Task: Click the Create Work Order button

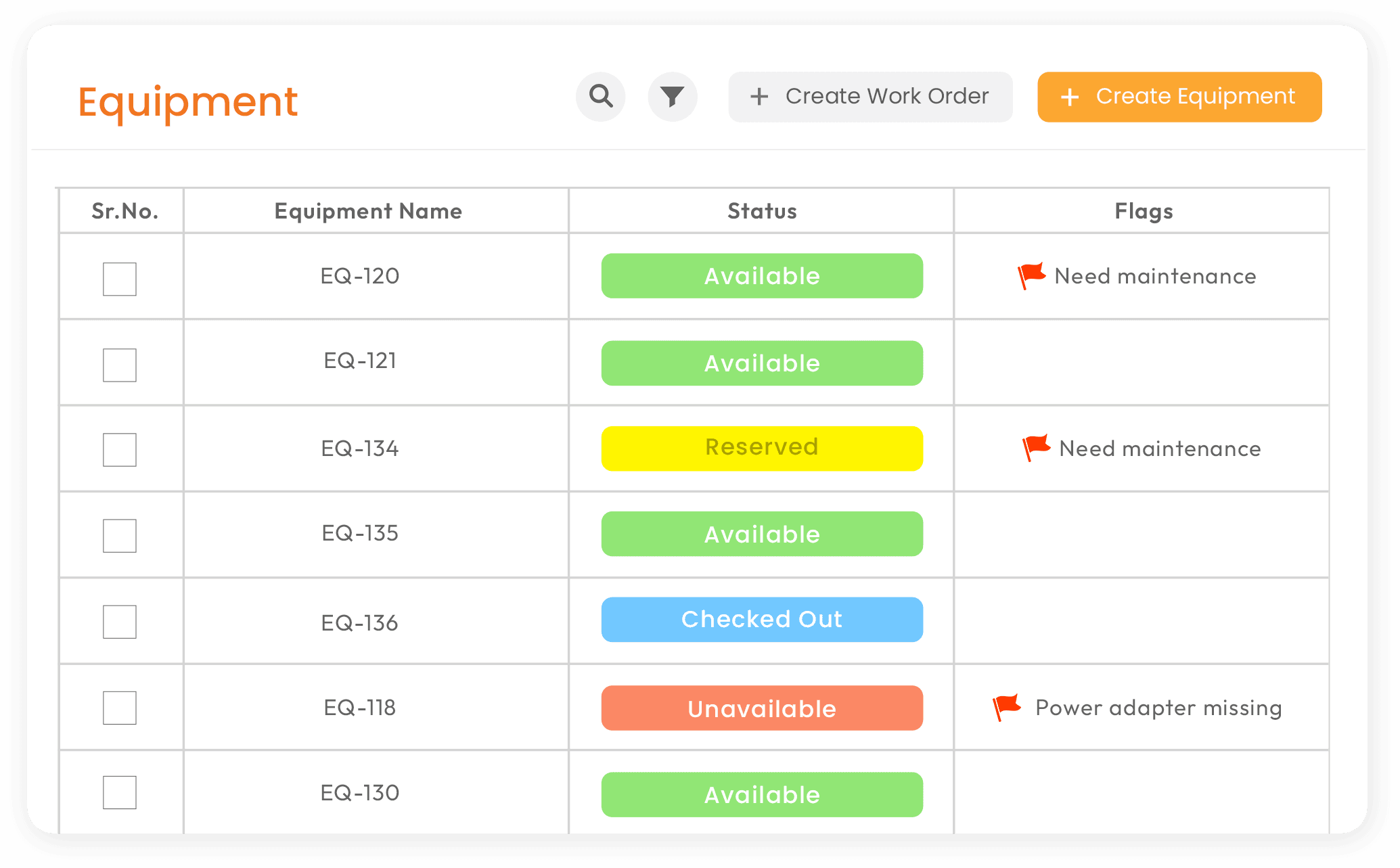Action: point(870,97)
